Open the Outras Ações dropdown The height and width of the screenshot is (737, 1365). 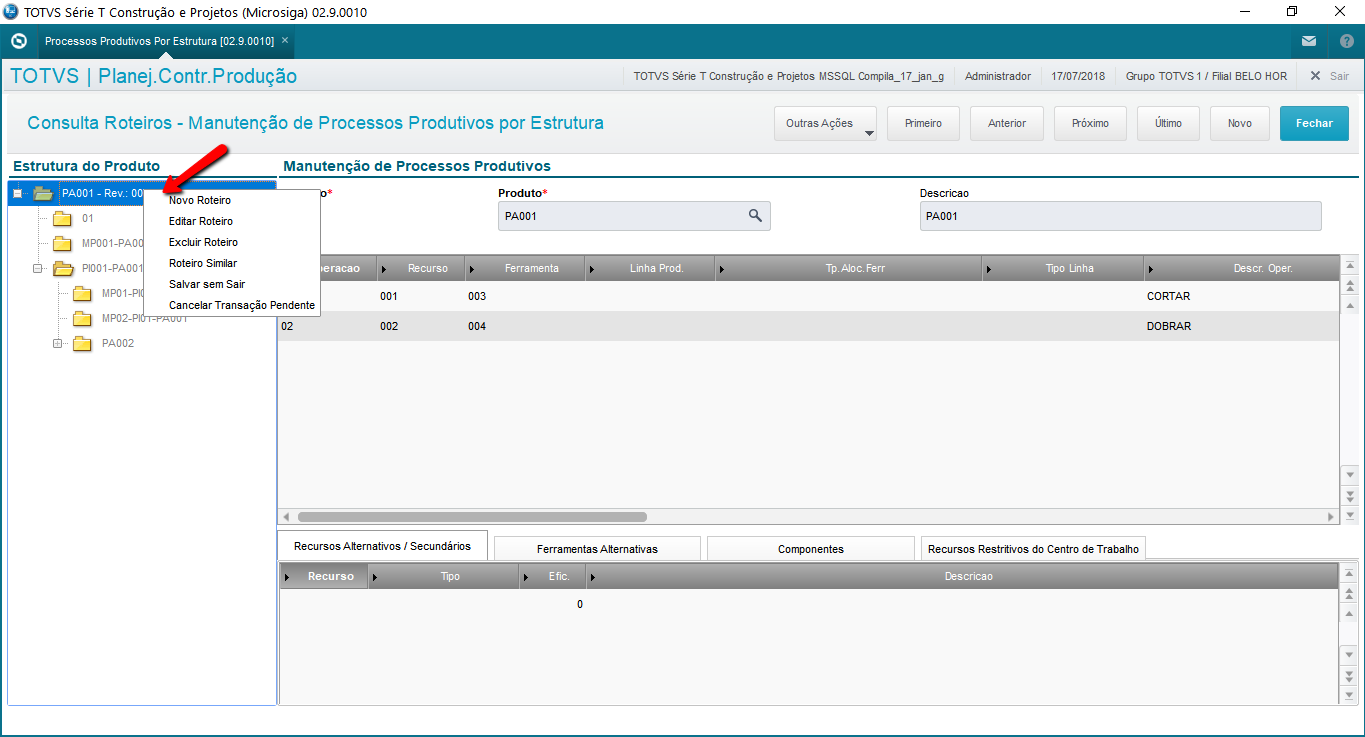coord(825,123)
